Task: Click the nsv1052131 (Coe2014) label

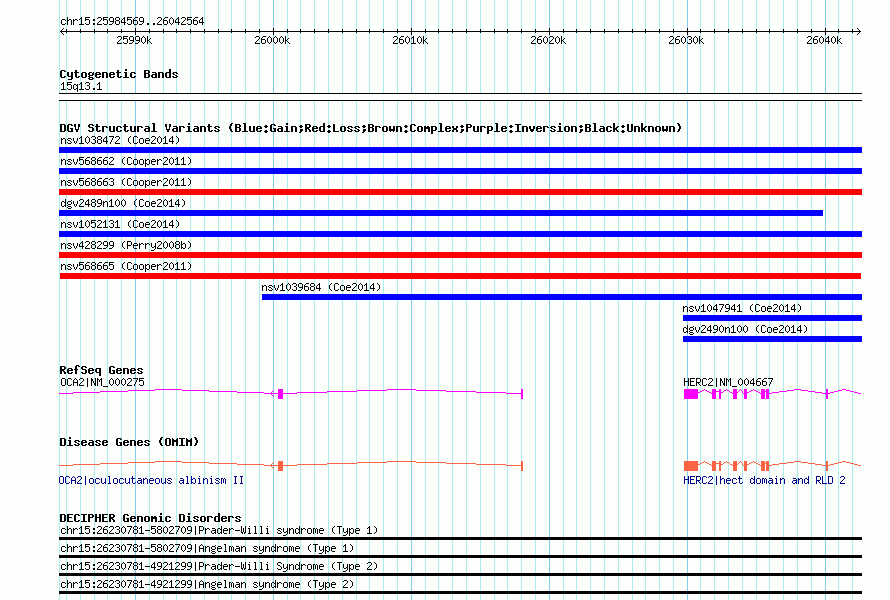Action: click(120, 224)
